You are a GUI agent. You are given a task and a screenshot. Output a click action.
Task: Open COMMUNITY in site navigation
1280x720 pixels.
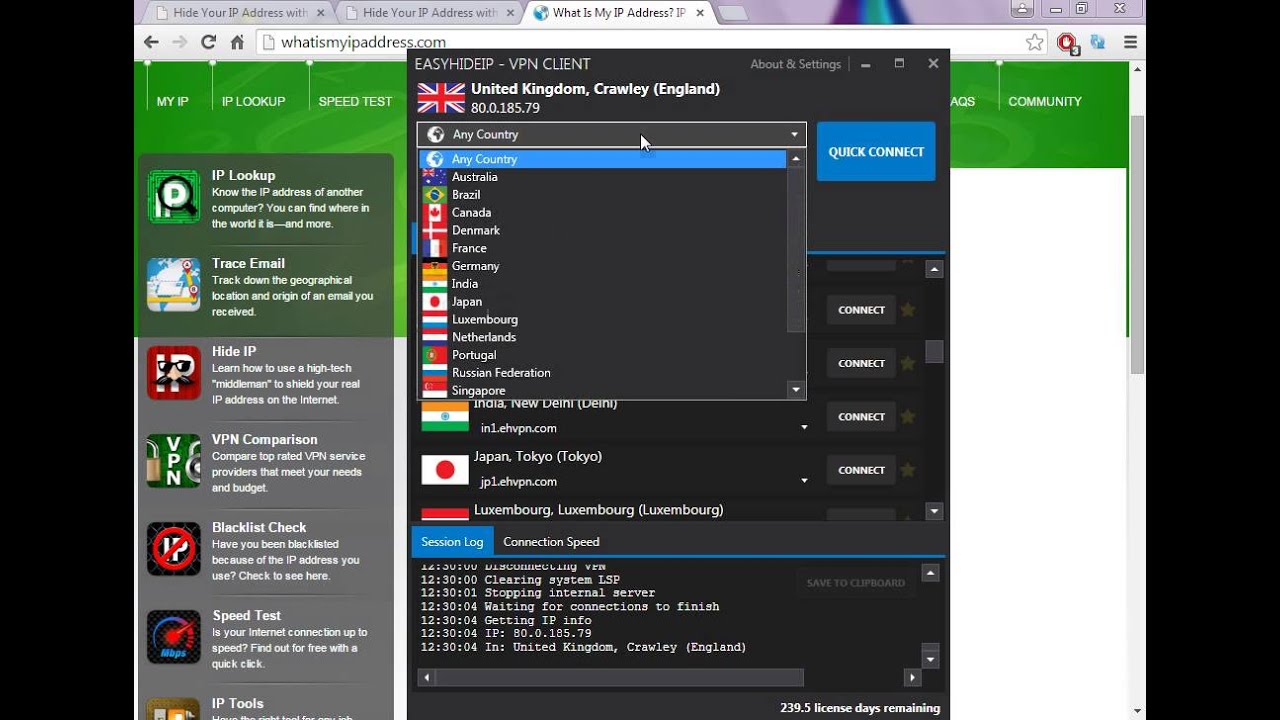click(x=1045, y=102)
